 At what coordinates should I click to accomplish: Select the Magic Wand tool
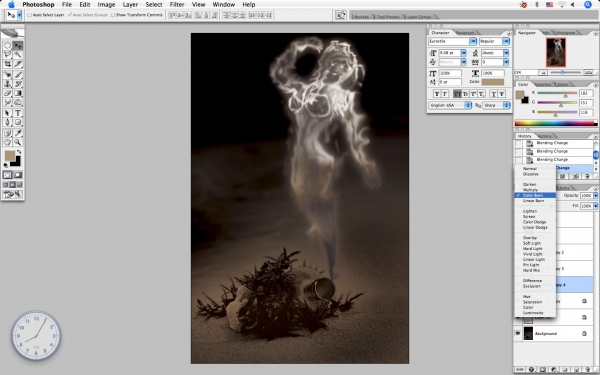pyautogui.click(x=18, y=55)
